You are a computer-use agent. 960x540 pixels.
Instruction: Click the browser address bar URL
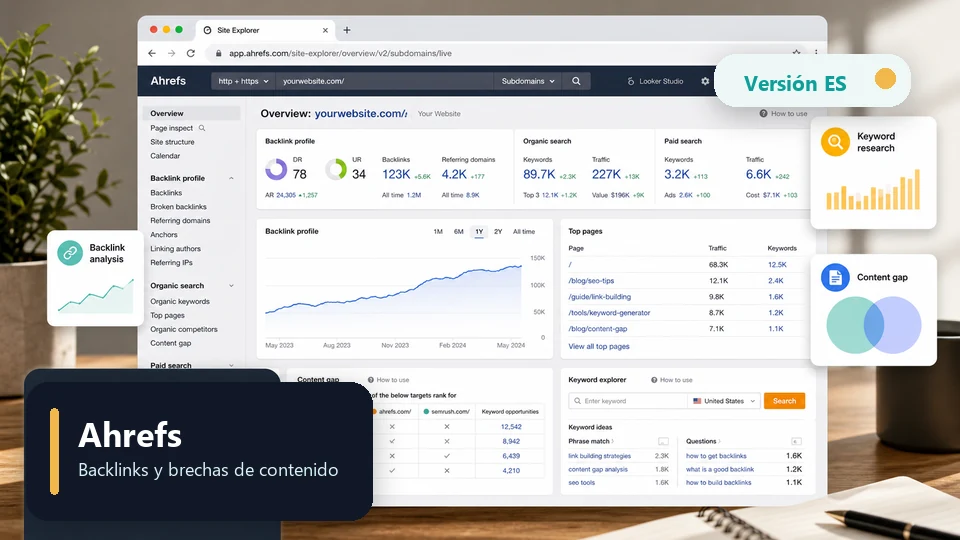point(340,53)
